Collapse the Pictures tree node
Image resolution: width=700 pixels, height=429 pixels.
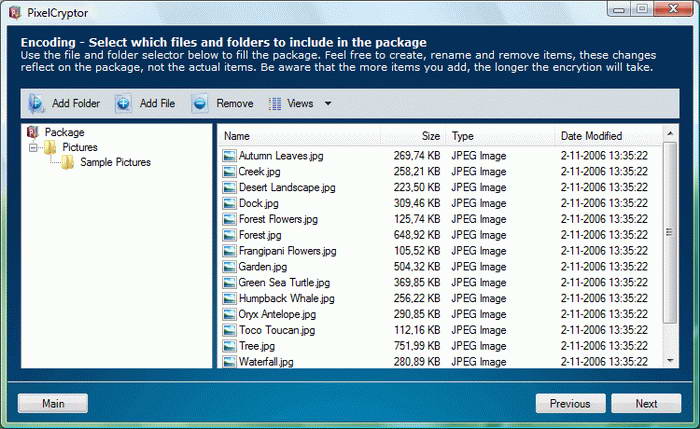point(33,147)
